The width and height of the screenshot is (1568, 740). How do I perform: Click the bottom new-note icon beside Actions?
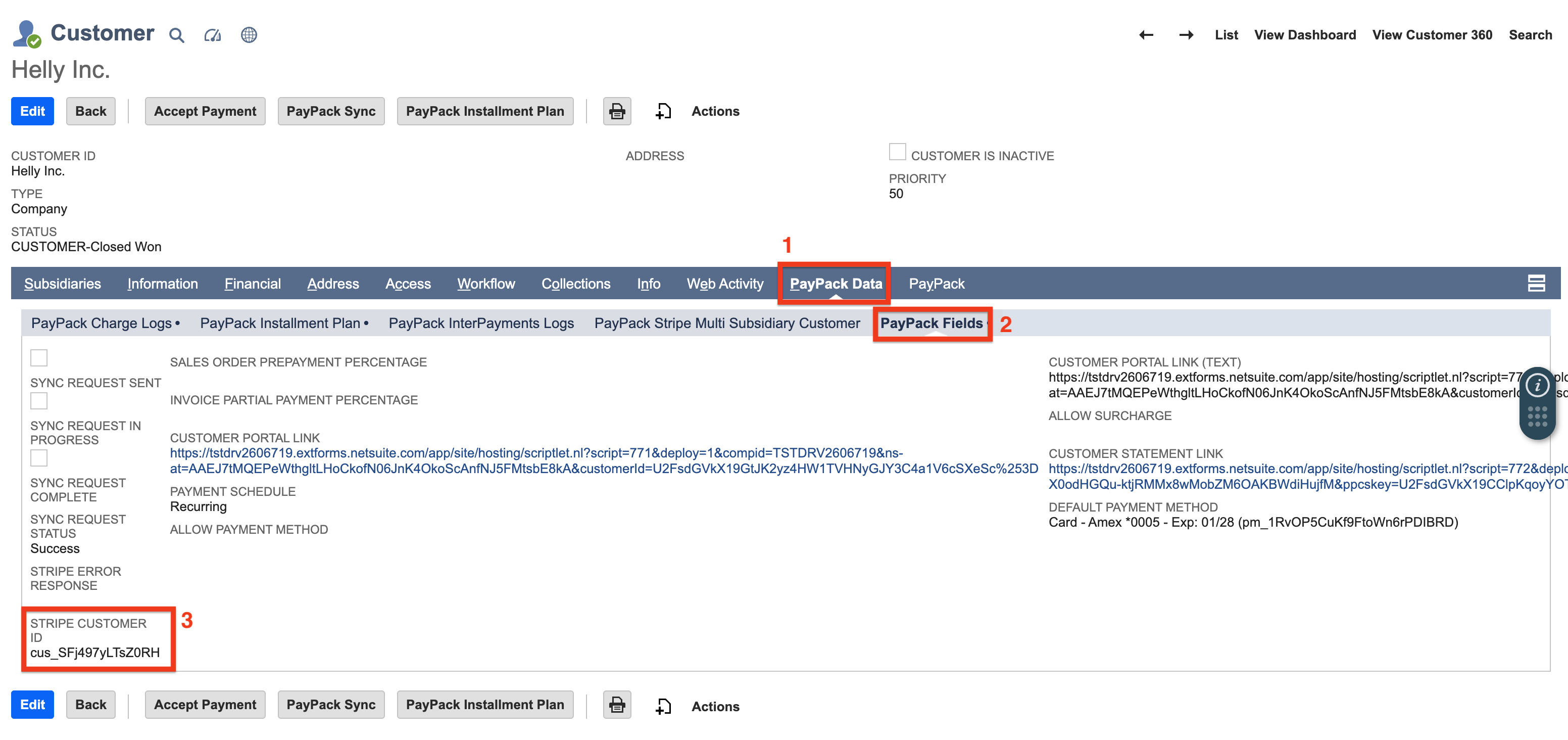pyautogui.click(x=663, y=707)
